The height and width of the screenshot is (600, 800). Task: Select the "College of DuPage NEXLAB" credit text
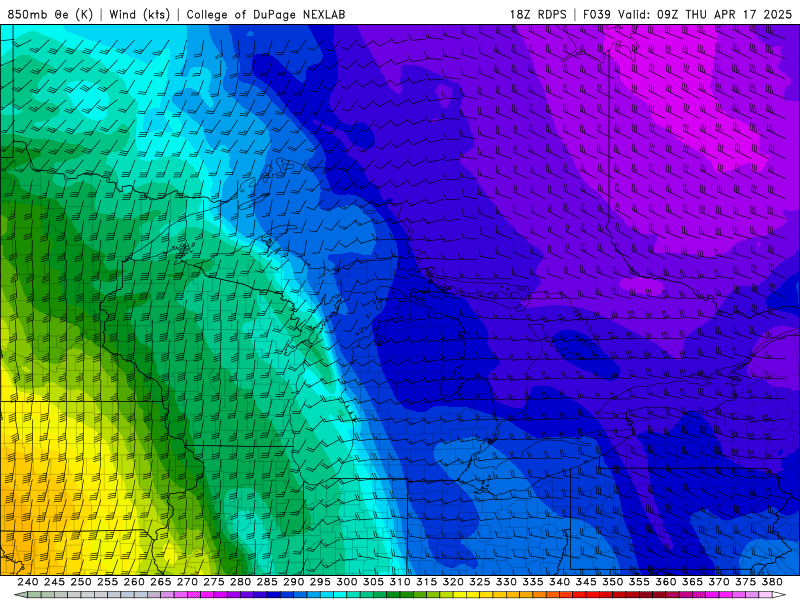[265, 14]
